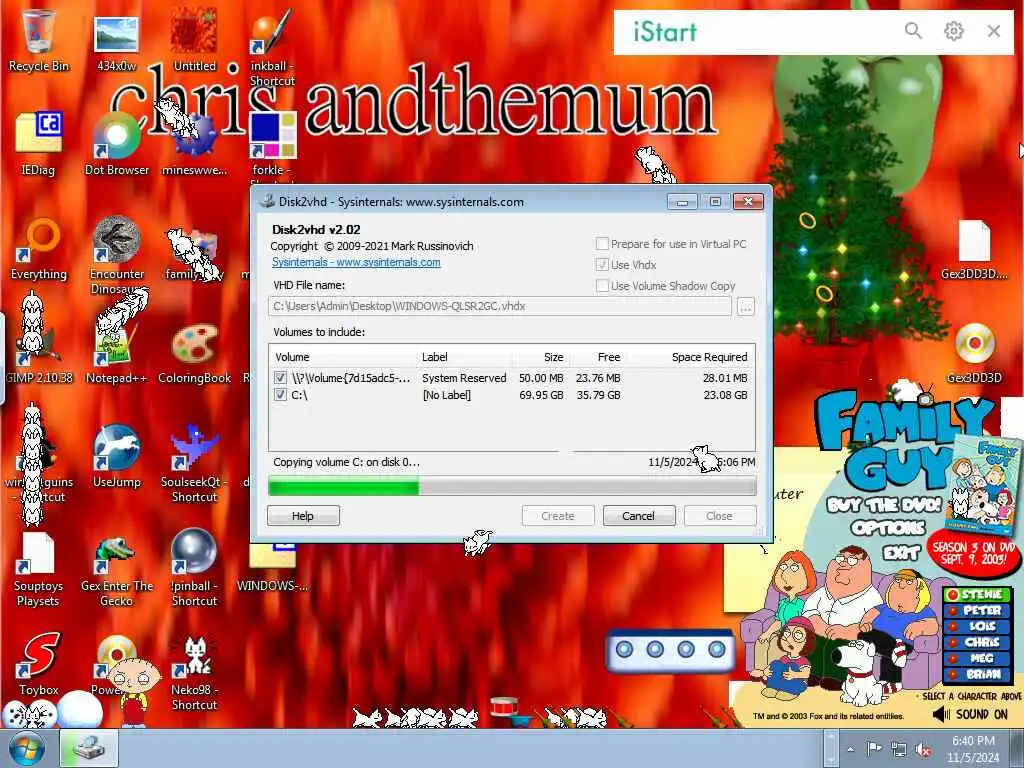Screen dimensions: 1024x768
Task: Click the VHD File name field
Action: click(500, 306)
